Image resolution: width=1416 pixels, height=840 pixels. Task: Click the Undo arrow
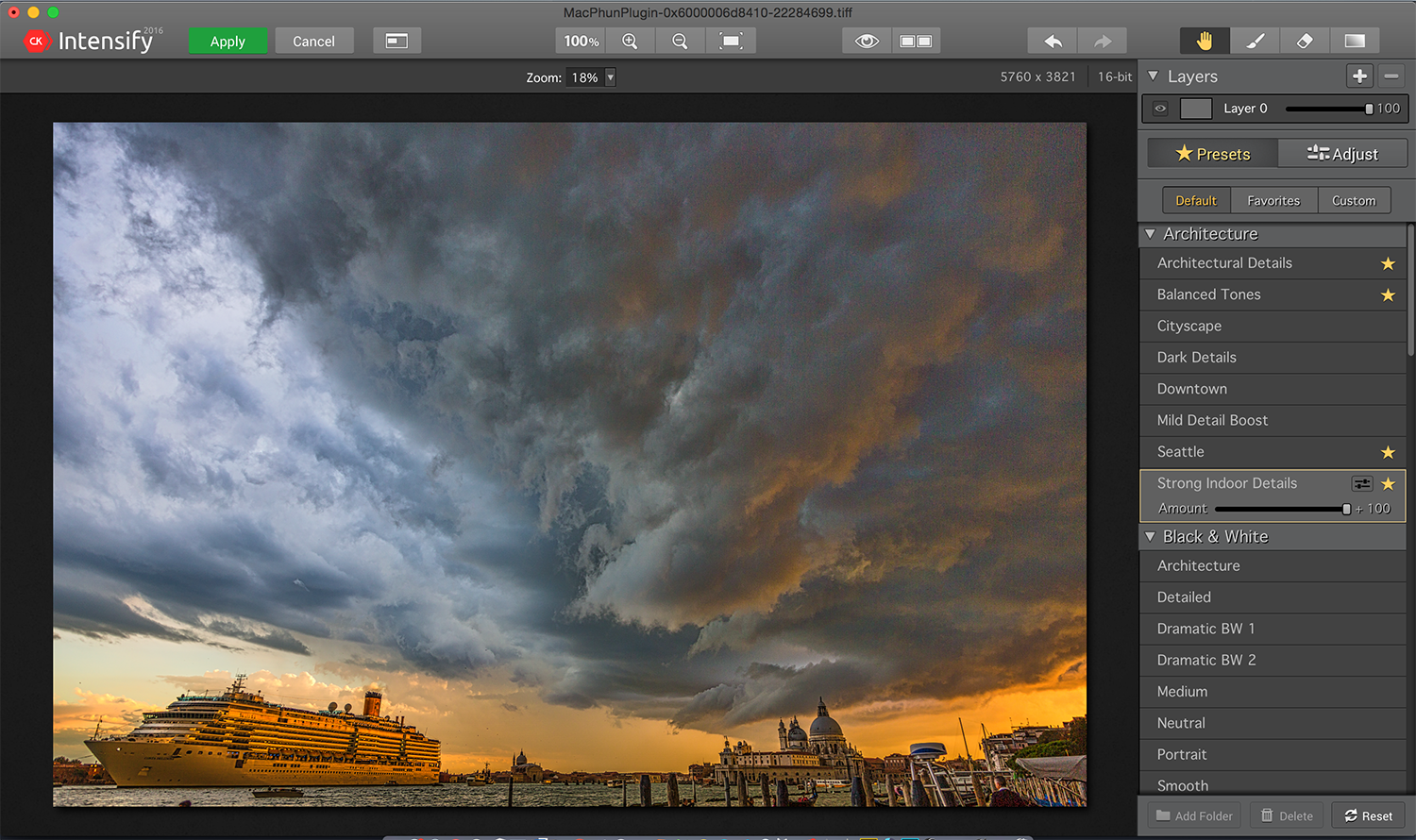(1053, 41)
